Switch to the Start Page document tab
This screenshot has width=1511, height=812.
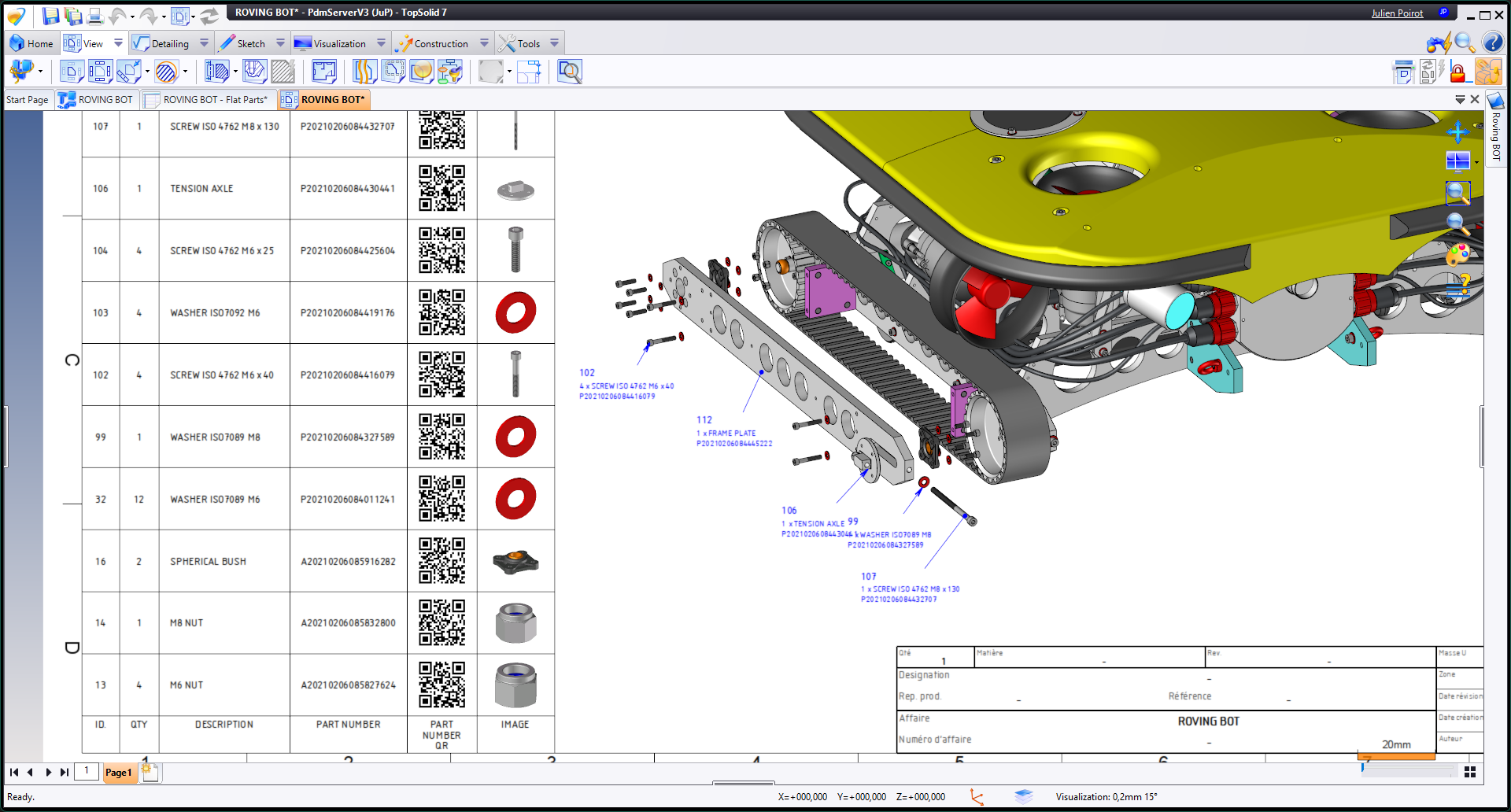[28, 100]
